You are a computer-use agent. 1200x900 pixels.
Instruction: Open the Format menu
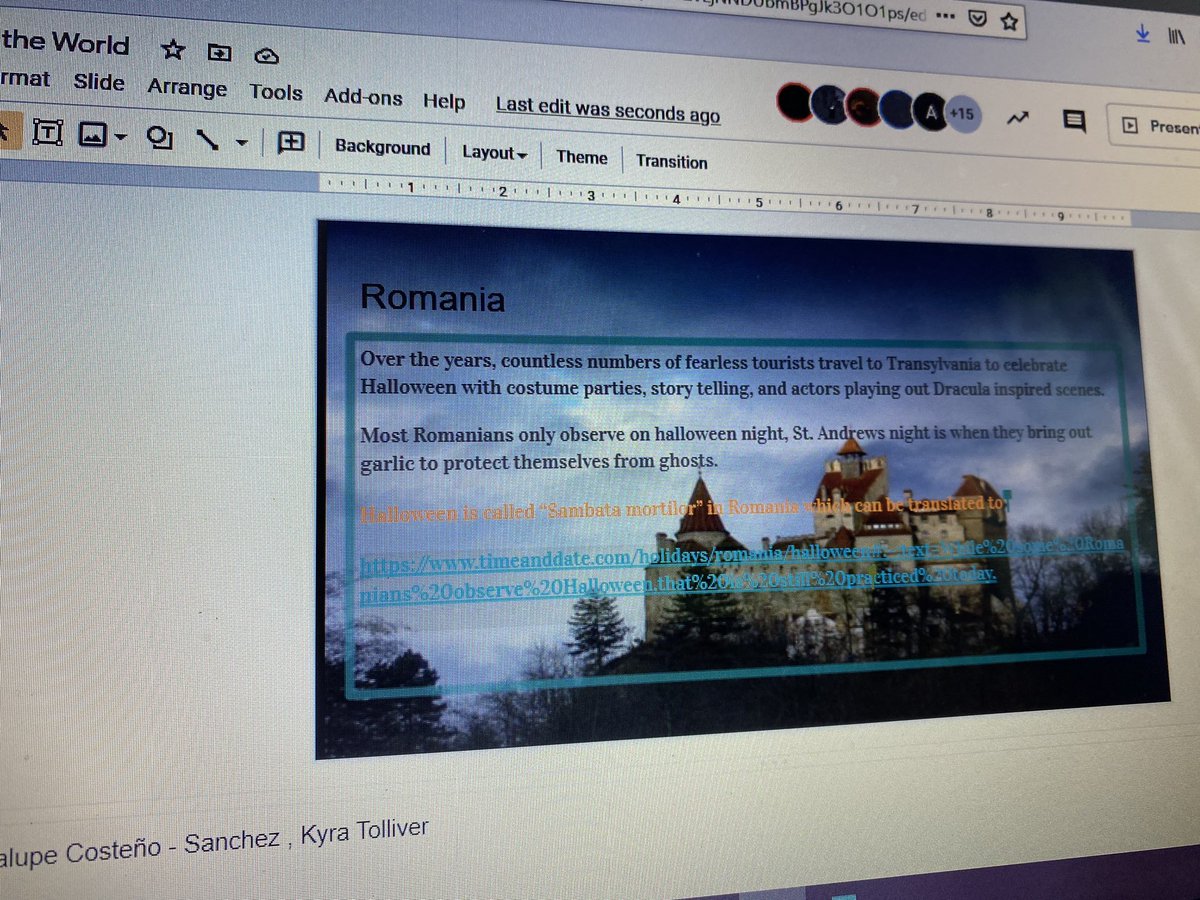tap(24, 78)
